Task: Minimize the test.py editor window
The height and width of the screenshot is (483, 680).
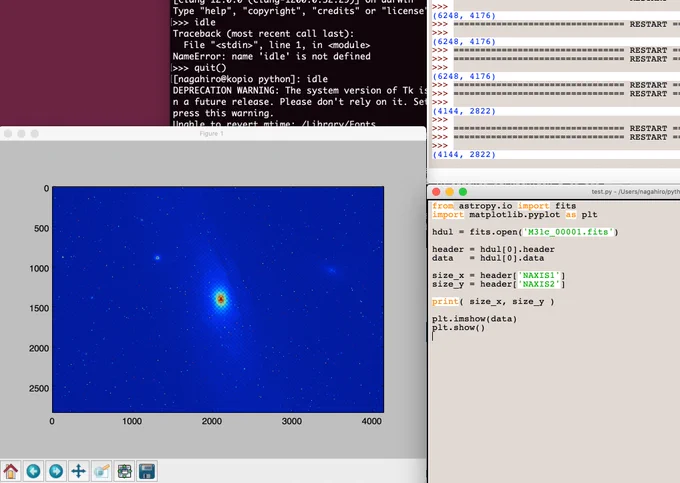Action: click(450, 192)
